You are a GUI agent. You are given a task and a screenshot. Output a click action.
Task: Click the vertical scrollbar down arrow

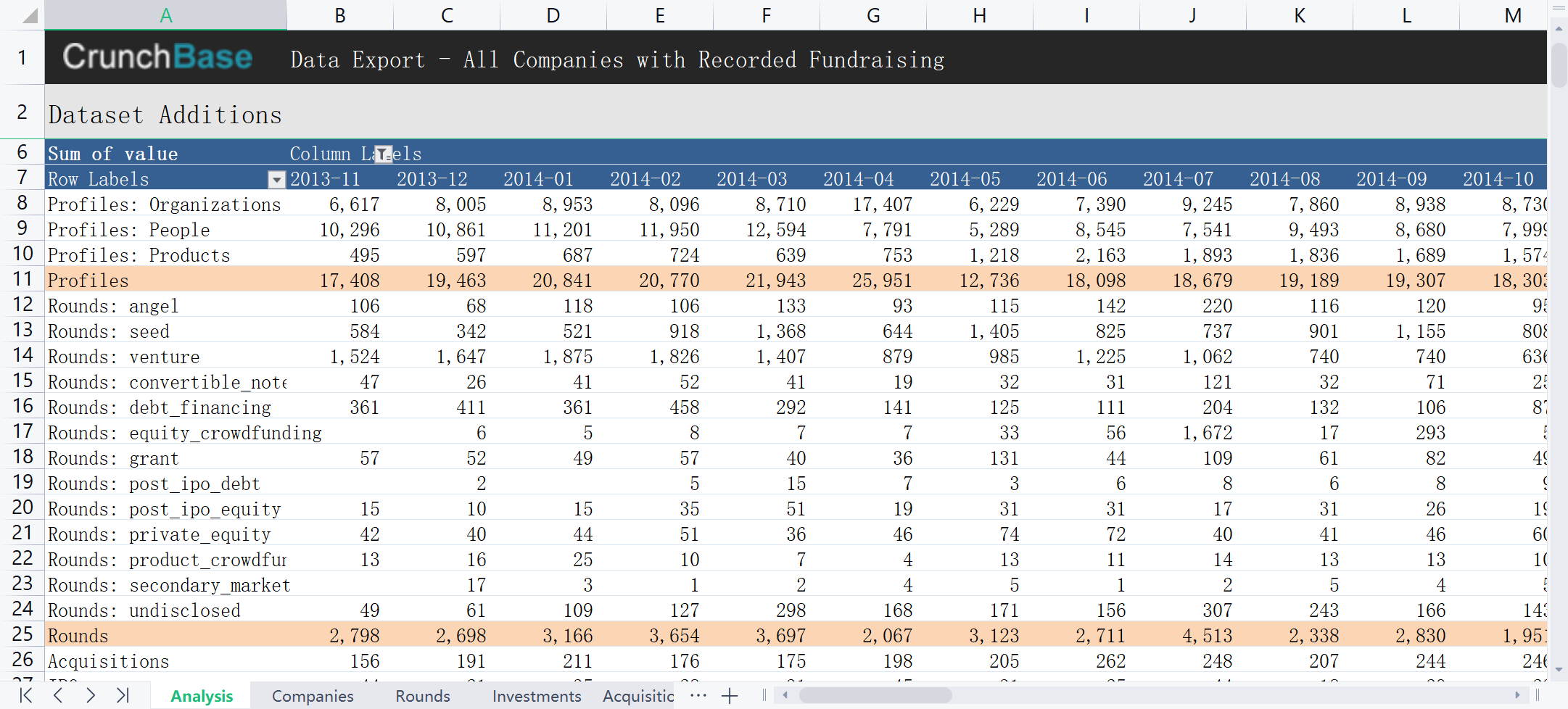1559,670
